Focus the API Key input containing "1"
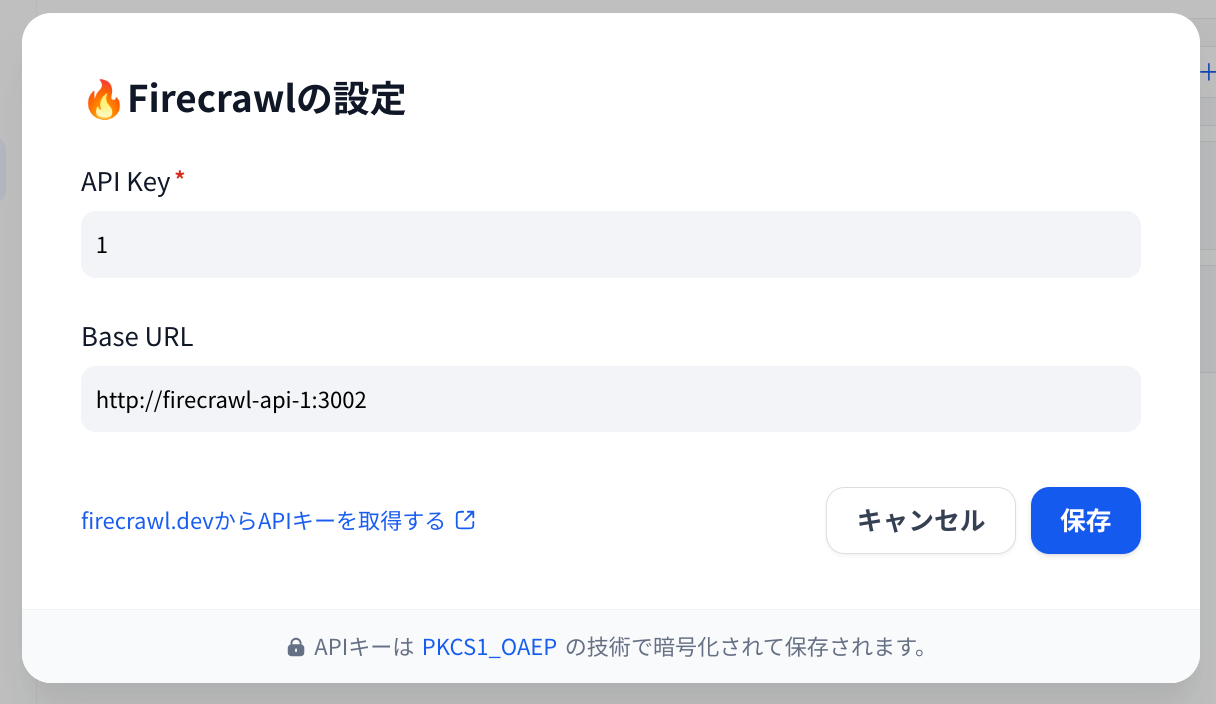Screen dimensions: 1216x704 [x=610, y=243]
